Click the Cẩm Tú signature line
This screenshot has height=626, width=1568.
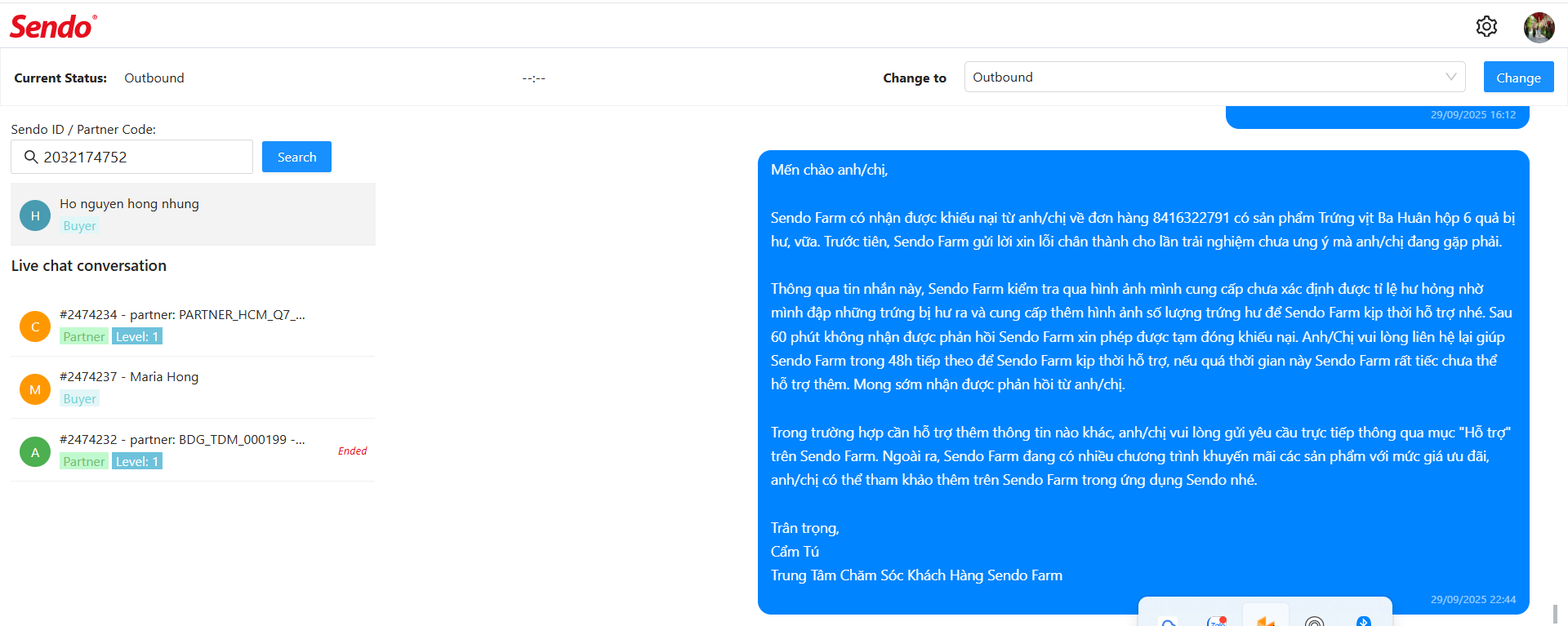[795, 552]
